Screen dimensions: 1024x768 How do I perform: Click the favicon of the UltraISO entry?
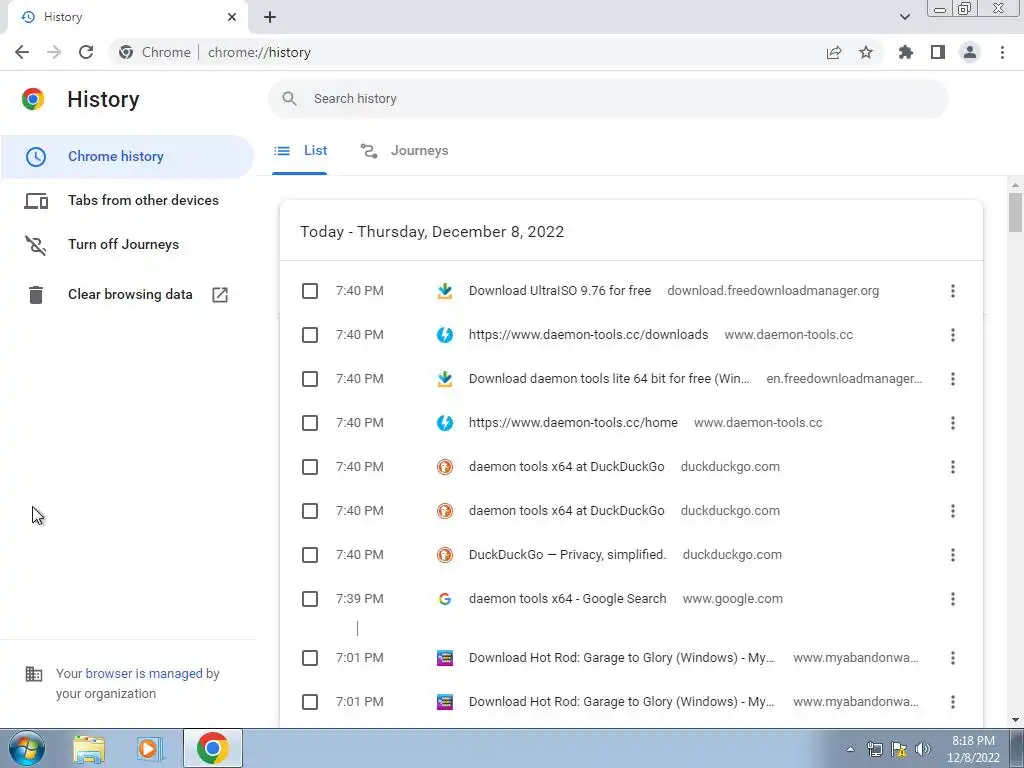coord(445,291)
